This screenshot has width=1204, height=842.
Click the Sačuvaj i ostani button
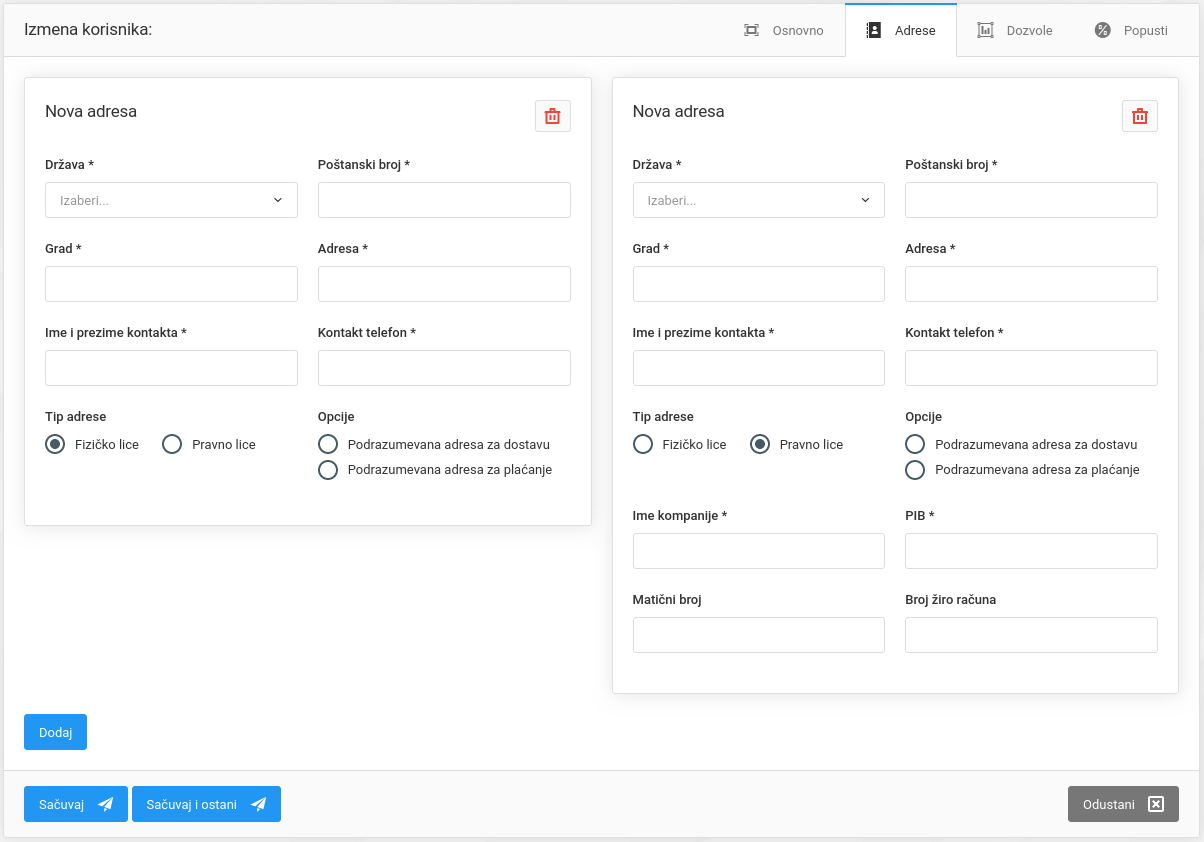[x=206, y=804]
